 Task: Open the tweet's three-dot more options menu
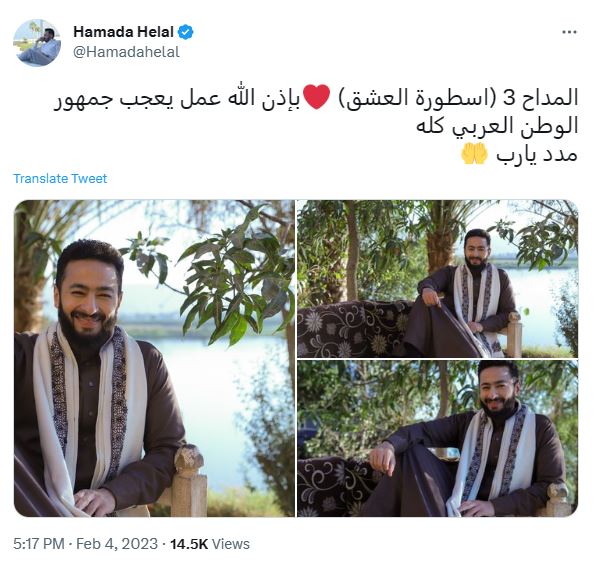[569, 32]
